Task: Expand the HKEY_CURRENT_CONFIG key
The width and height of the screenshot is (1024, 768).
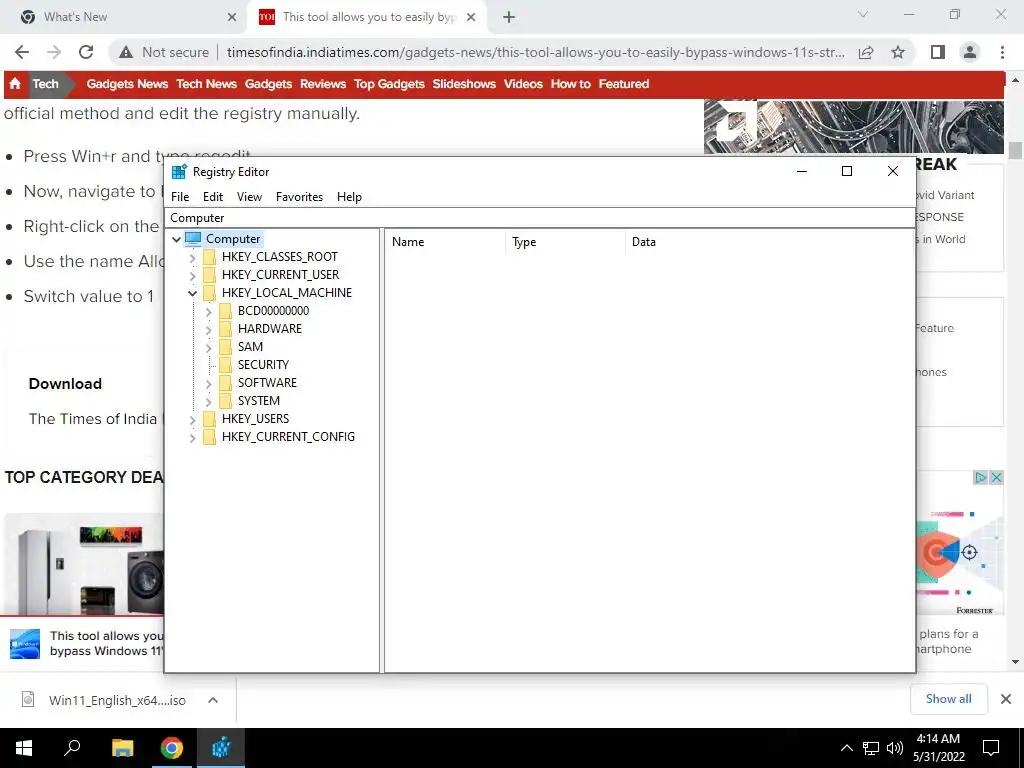Action: click(192, 438)
